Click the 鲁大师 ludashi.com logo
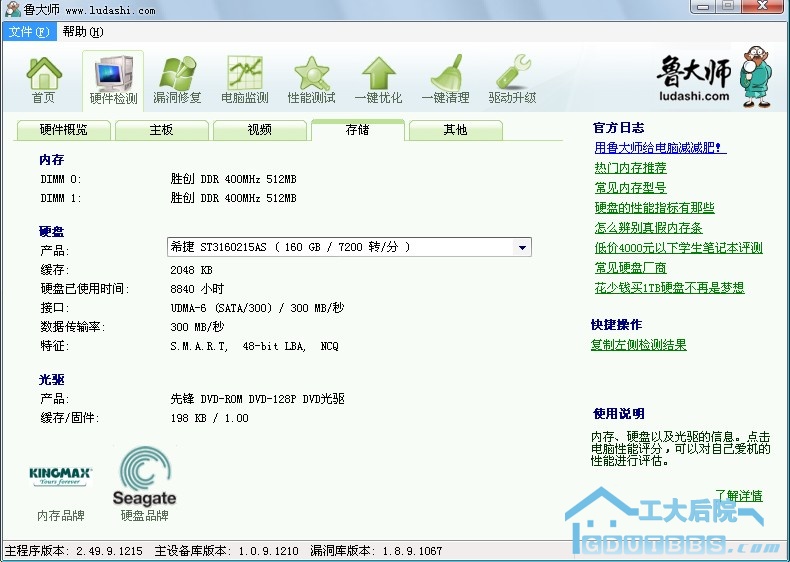Viewport: 790px width, 562px height. [714, 77]
